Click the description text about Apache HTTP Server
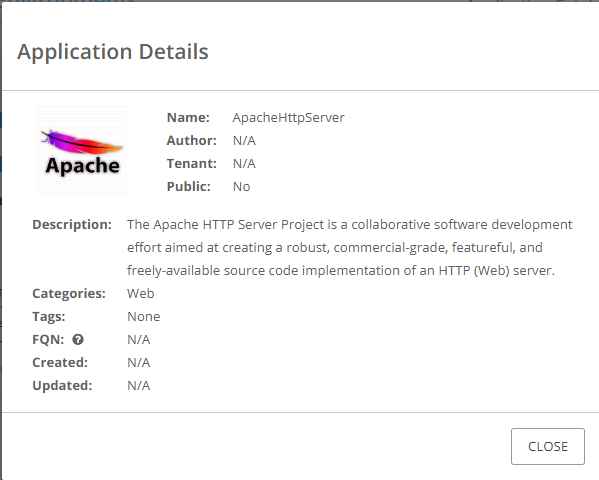 point(350,247)
